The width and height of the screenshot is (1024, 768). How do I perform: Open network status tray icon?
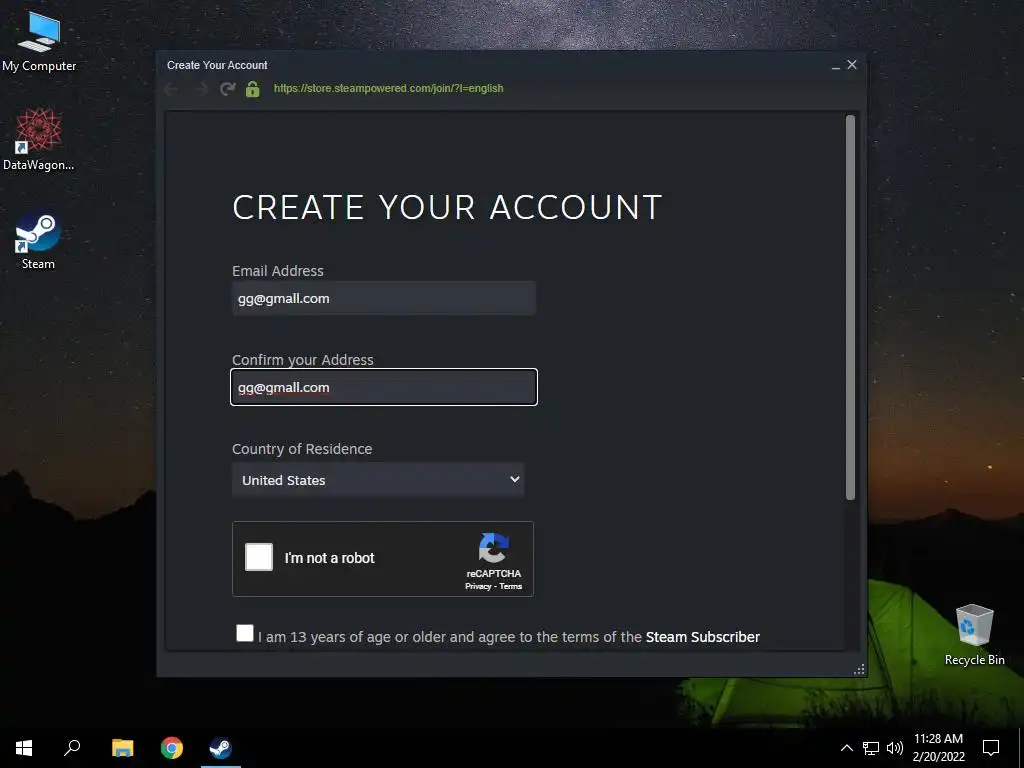click(871, 748)
